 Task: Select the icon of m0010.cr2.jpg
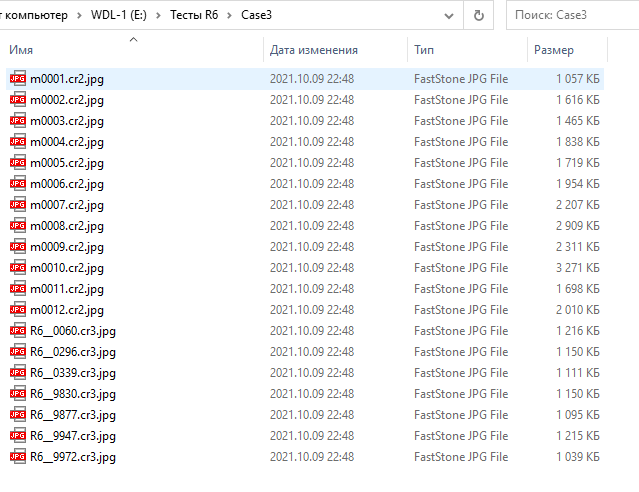pyautogui.click(x=17, y=267)
